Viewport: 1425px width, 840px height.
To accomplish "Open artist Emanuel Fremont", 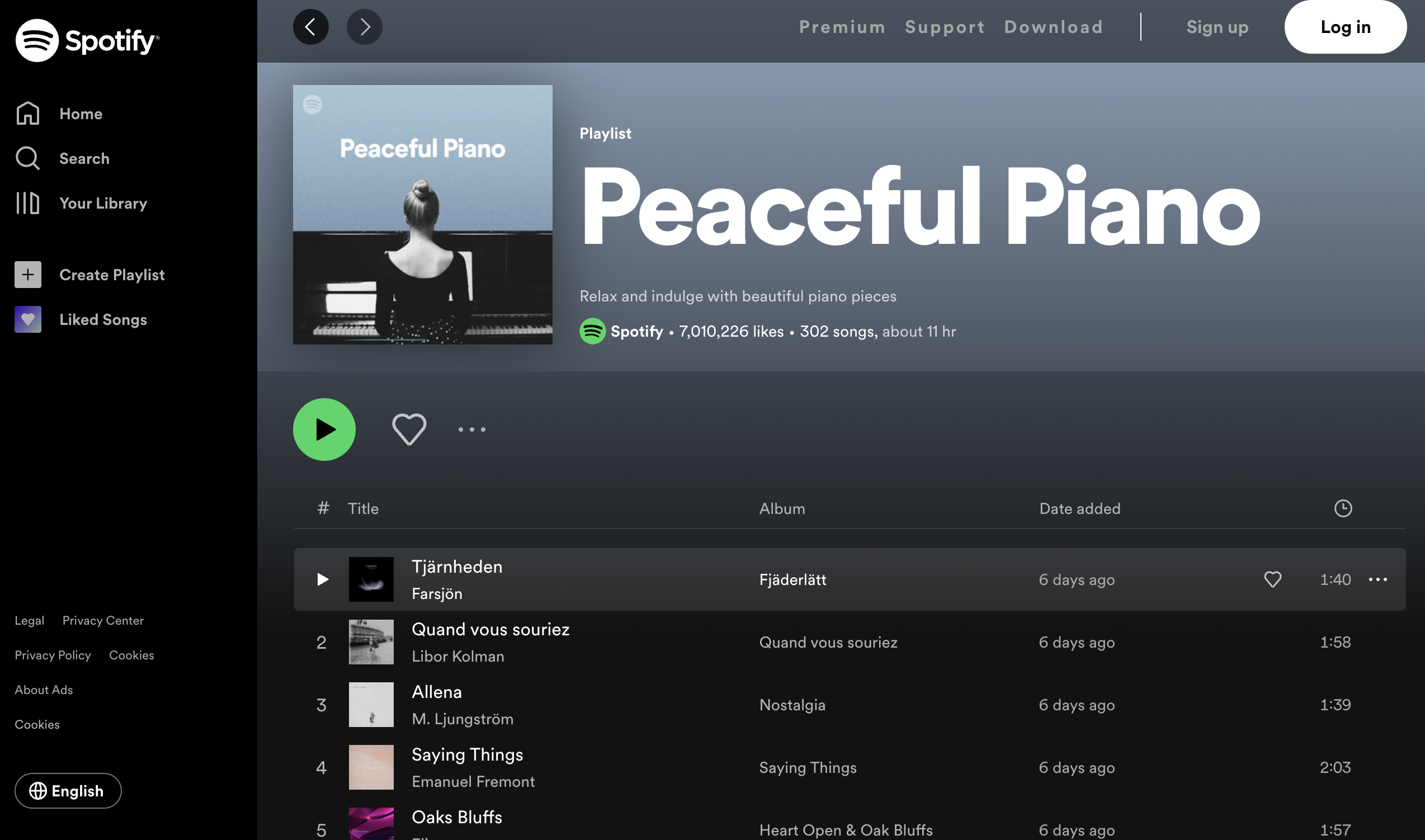I will (x=473, y=782).
